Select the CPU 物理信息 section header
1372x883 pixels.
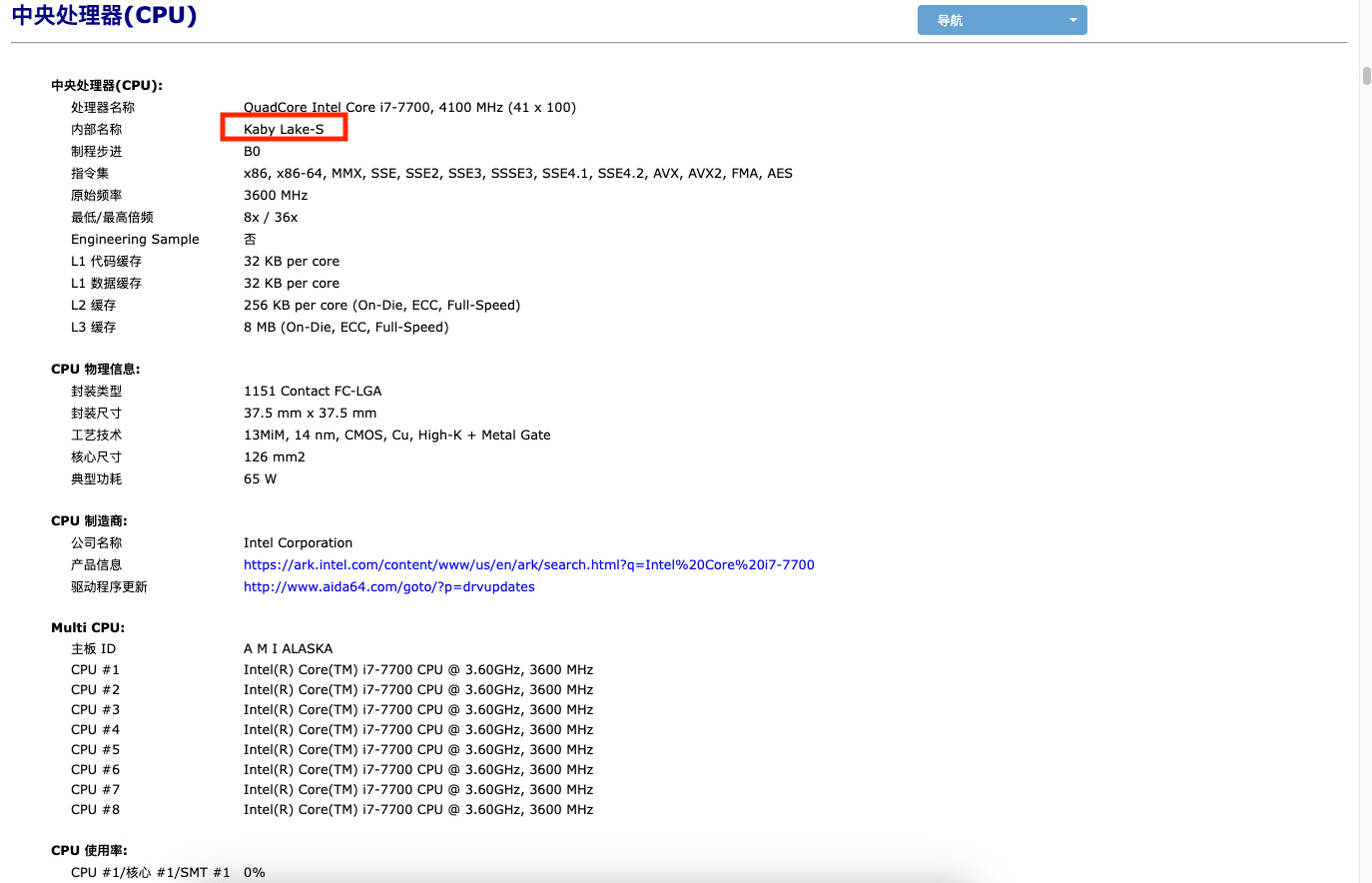pyautogui.click(x=96, y=369)
